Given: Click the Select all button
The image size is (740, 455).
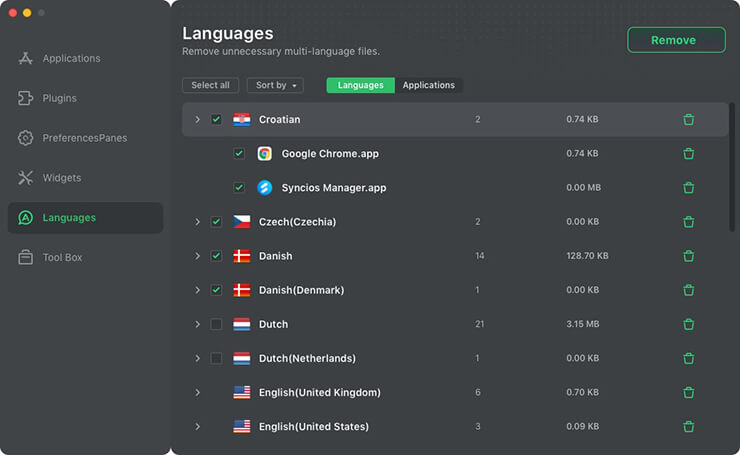Looking at the screenshot, I should pos(210,85).
